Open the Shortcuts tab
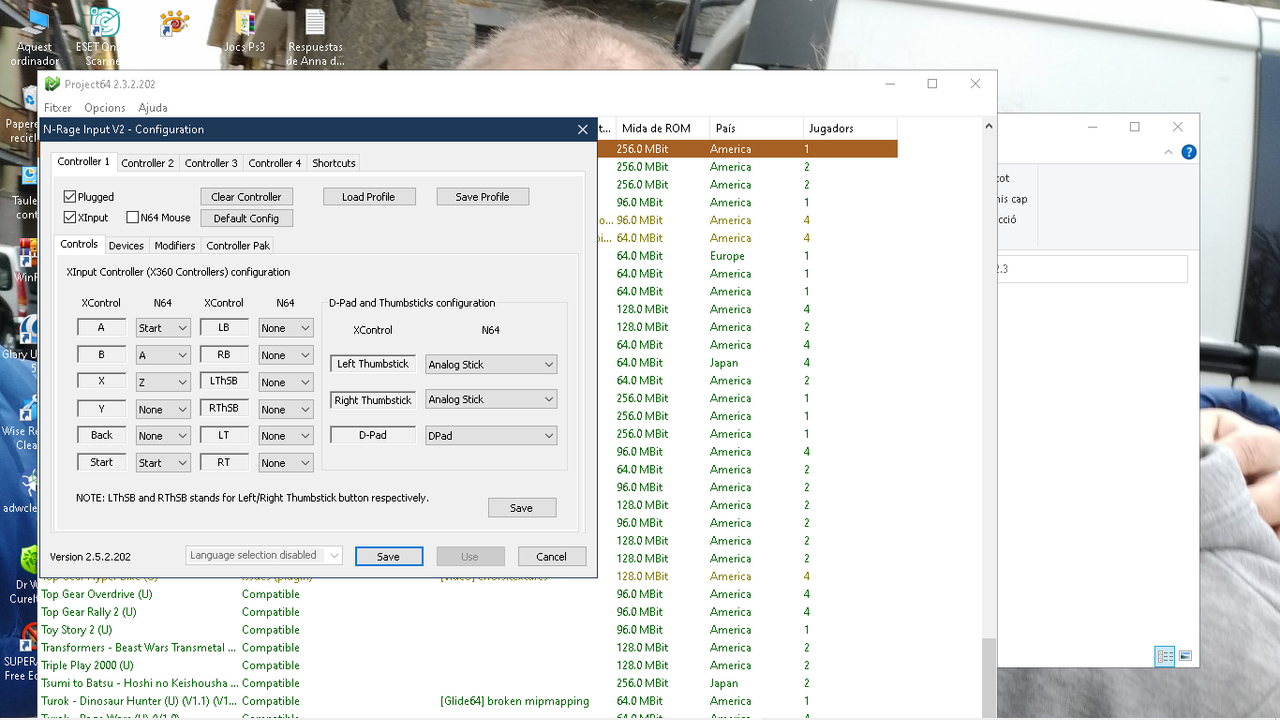 tap(334, 163)
